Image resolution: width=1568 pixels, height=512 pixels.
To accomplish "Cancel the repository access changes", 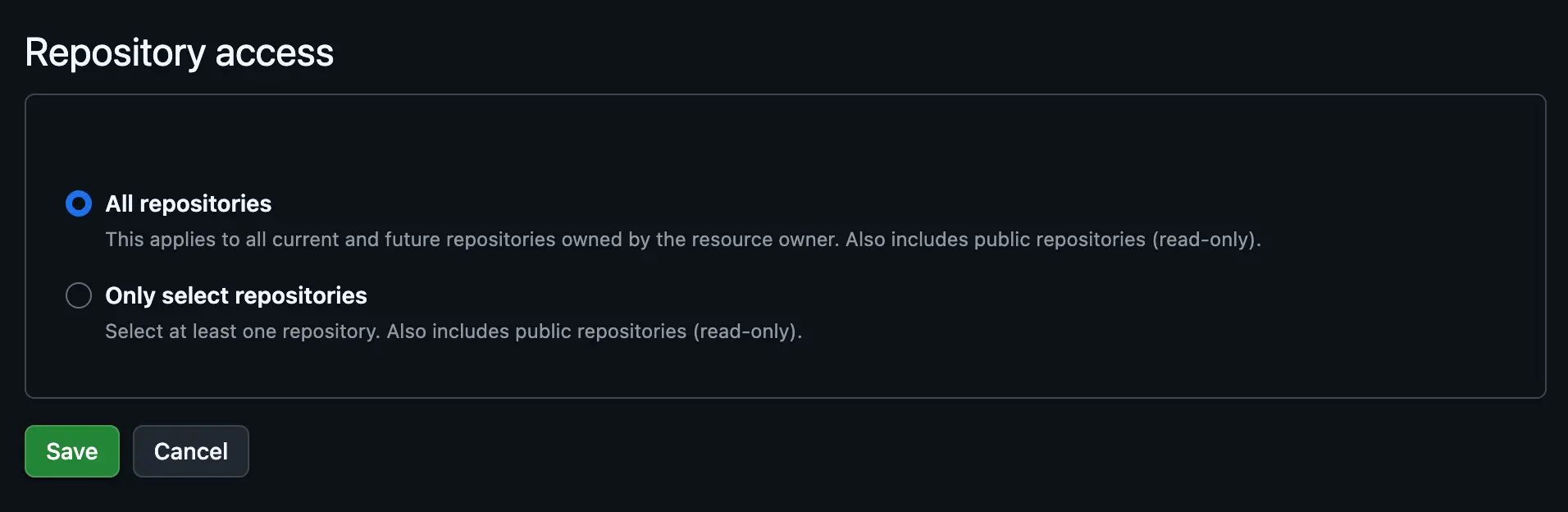I will [x=190, y=451].
